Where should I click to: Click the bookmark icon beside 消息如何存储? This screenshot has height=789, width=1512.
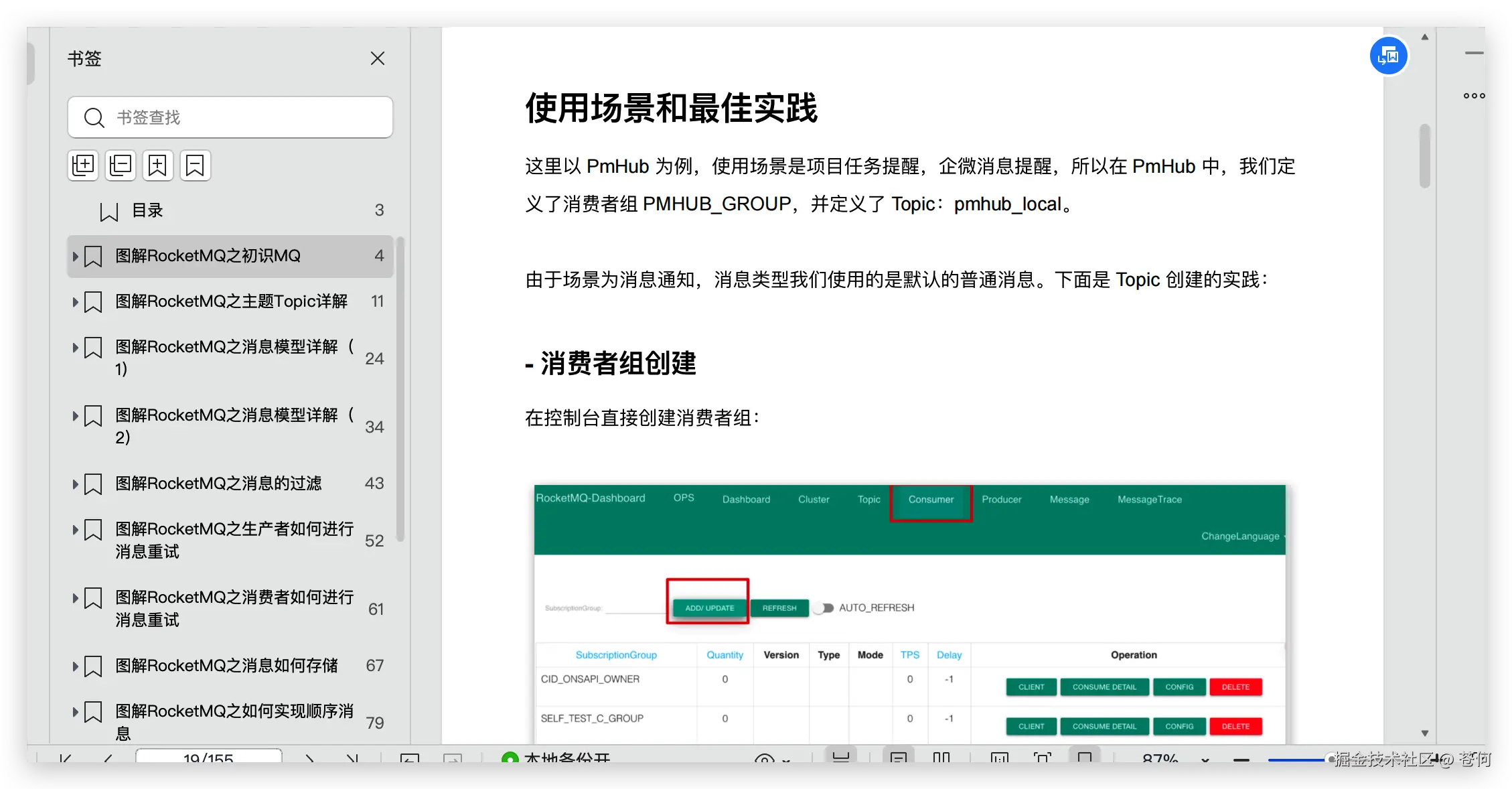(x=93, y=666)
